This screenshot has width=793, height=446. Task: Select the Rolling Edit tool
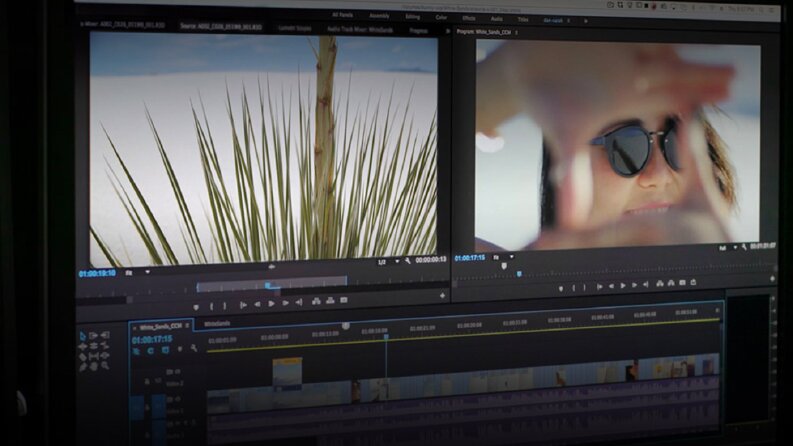tap(94, 346)
